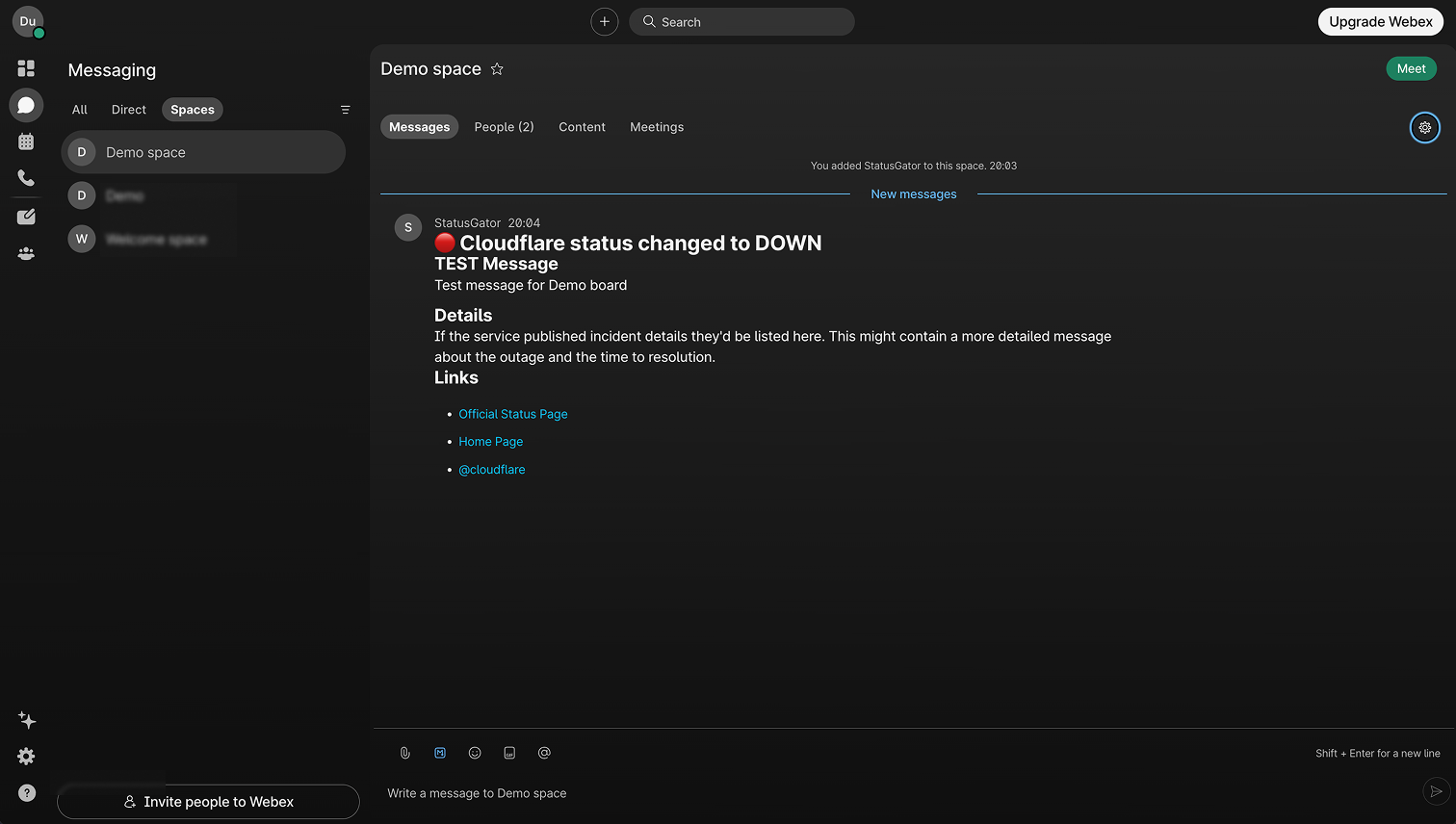
Task: Open the Teams people icon in sidebar
Action: point(26,254)
